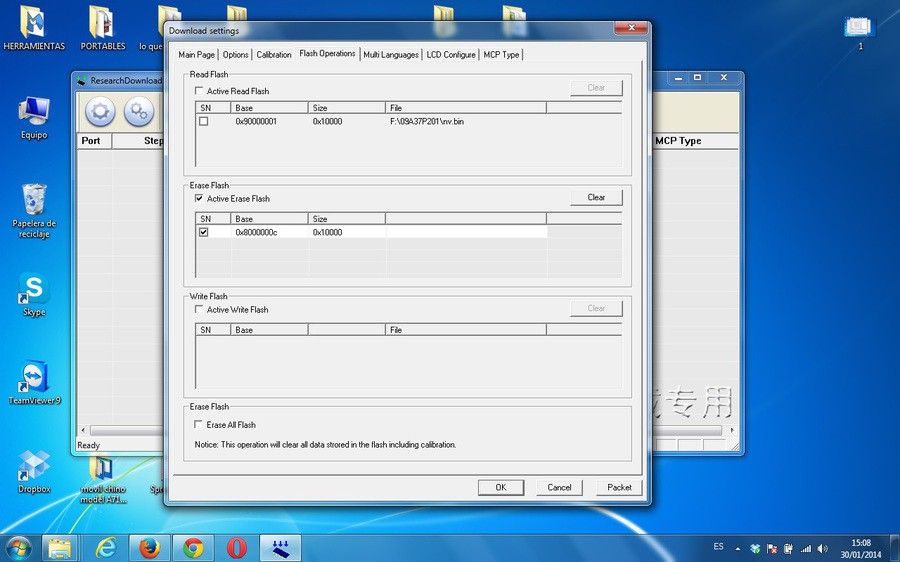Image resolution: width=900 pixels, height=562 pixels.
Task: Click the Ready status bar text
Action: (x=88, y=445)
